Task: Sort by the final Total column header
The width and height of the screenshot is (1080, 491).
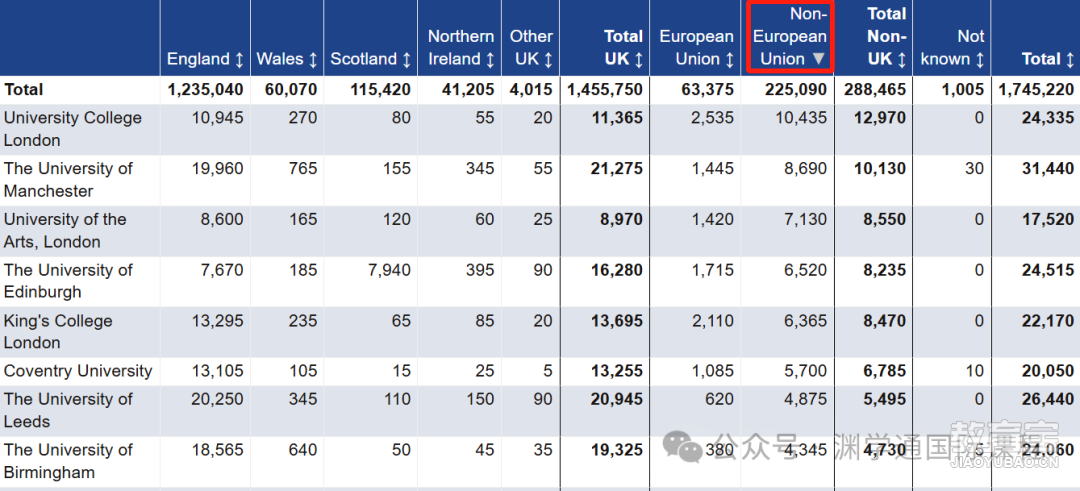Action: pyautogui.click(x=1048, y=59)
